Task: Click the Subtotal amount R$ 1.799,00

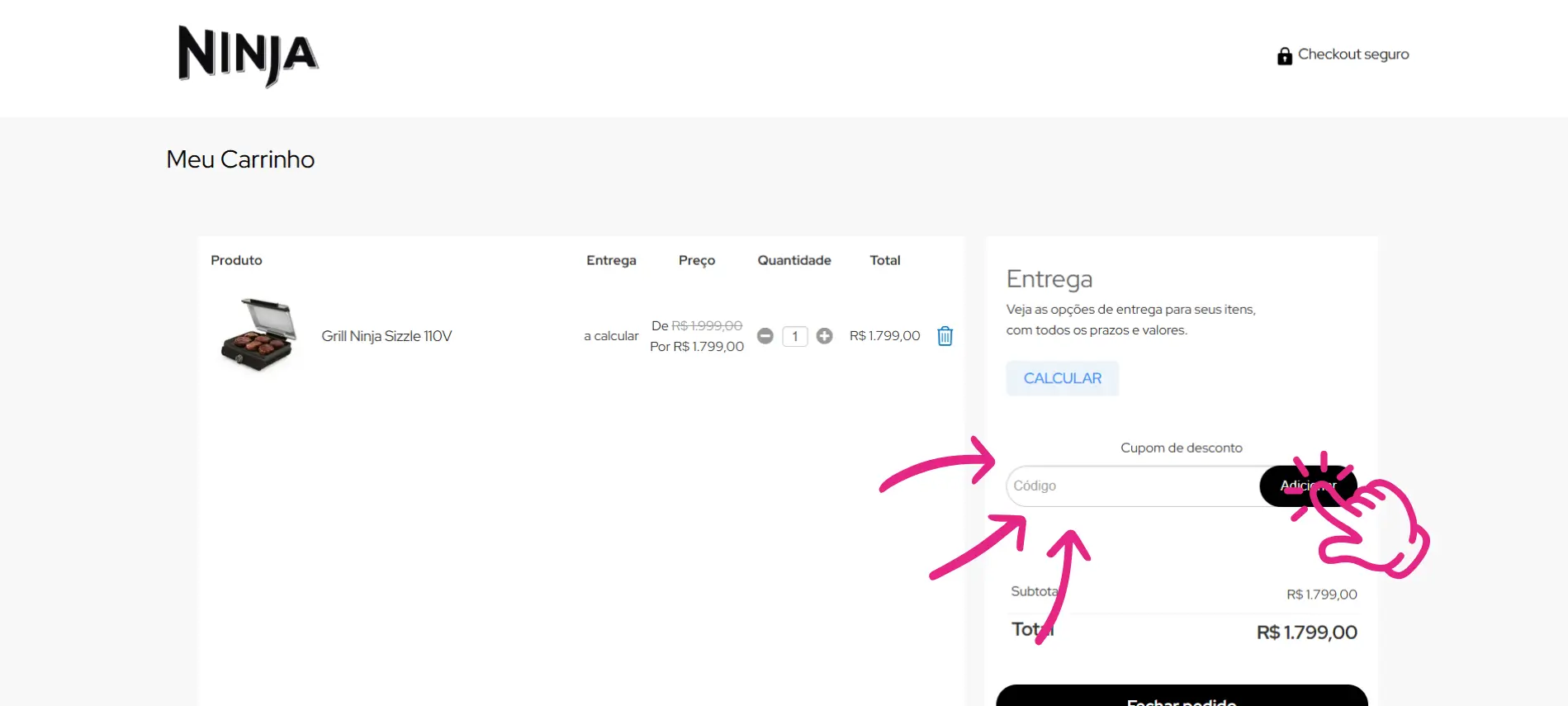Action: pos(1322,595)
